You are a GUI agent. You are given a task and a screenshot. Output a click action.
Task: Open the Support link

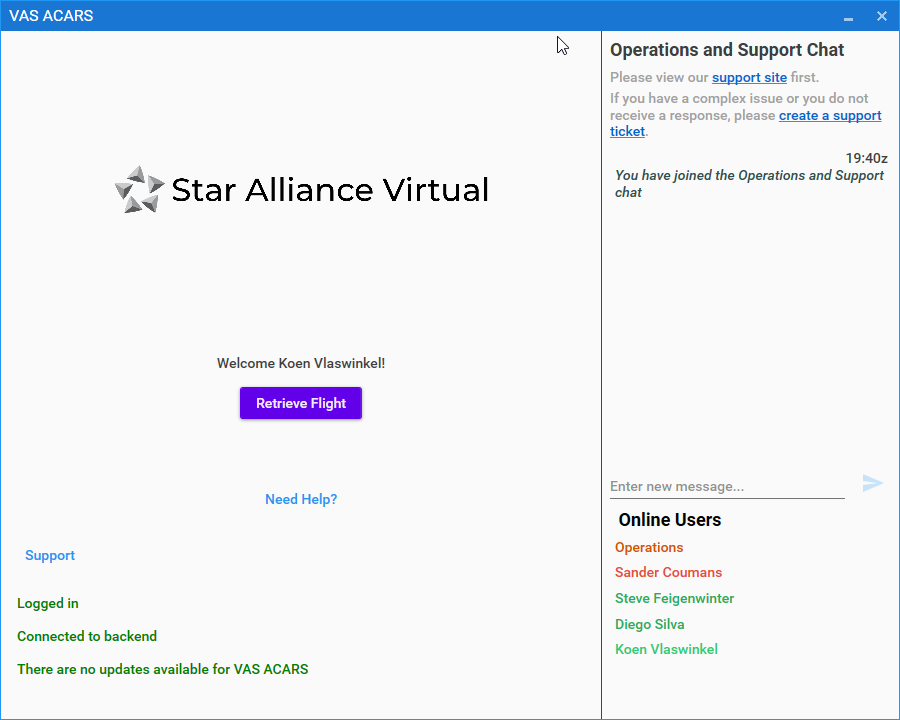[x=50, y=555]
